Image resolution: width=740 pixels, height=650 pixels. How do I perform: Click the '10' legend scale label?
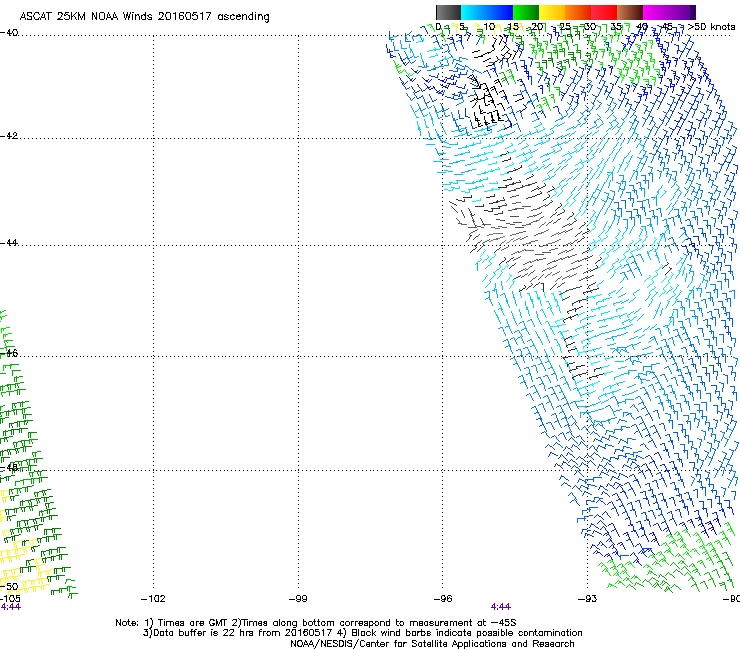489,27
